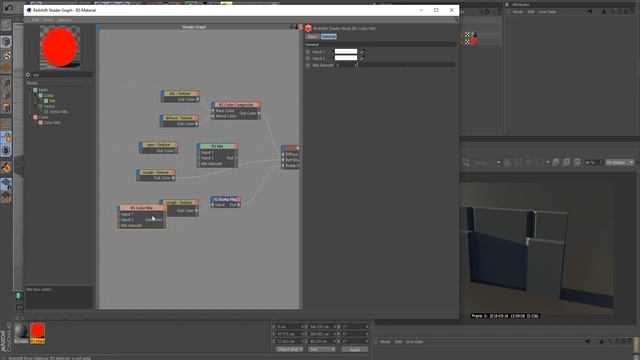Click the Input 1 white color swatch
The width and height of the screenshot is (640, 360).
pyautogui.click(x=346, y=51)
